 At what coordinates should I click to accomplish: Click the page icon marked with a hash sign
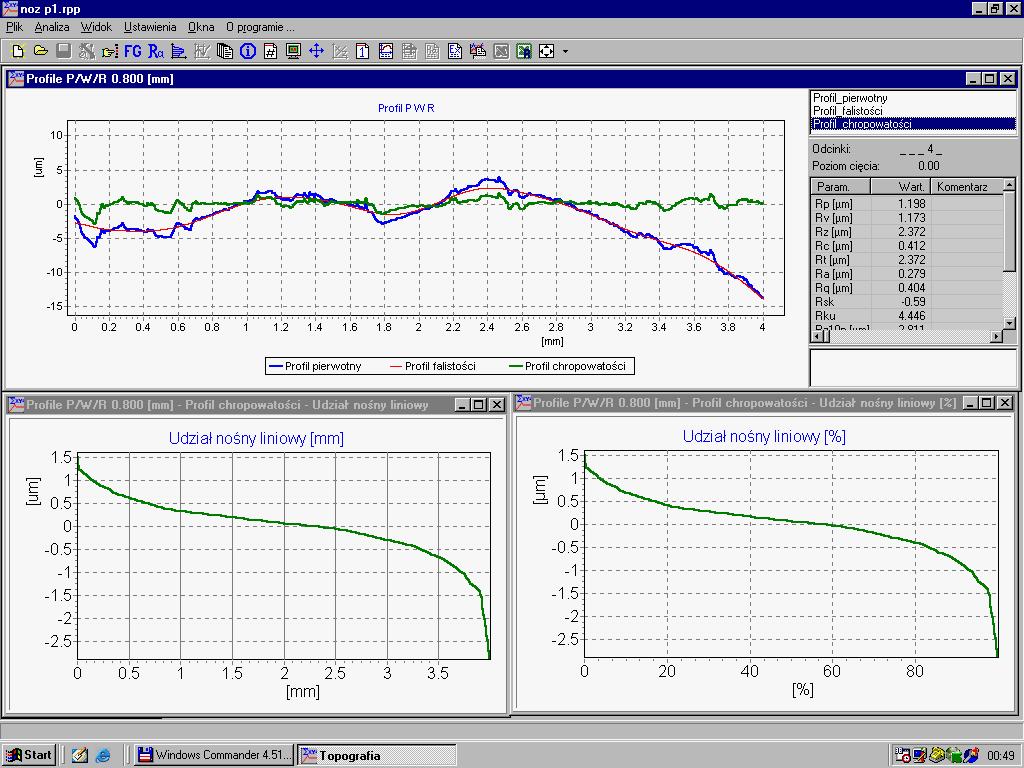click(x=270, y=51)
